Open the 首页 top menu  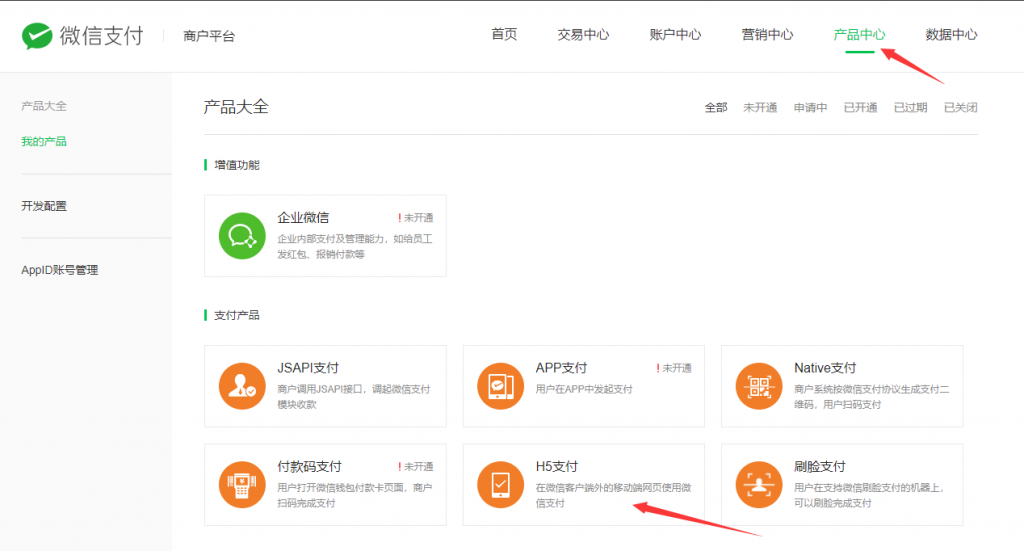tap(504, 35)
